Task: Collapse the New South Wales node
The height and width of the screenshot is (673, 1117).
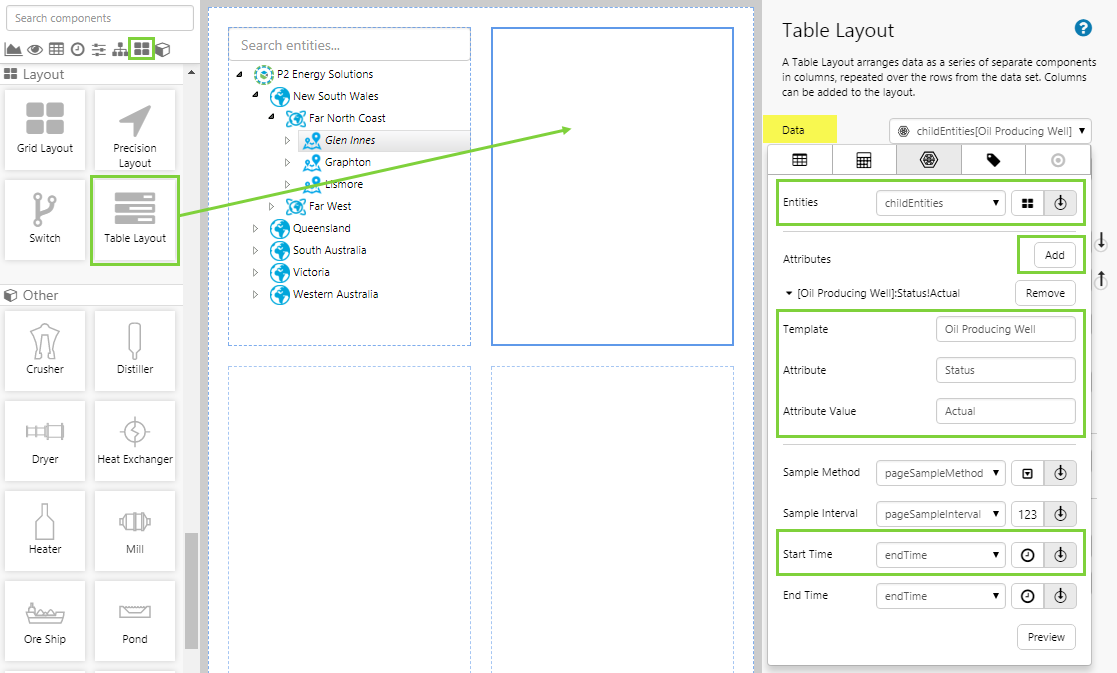Action: coord(255,95)
